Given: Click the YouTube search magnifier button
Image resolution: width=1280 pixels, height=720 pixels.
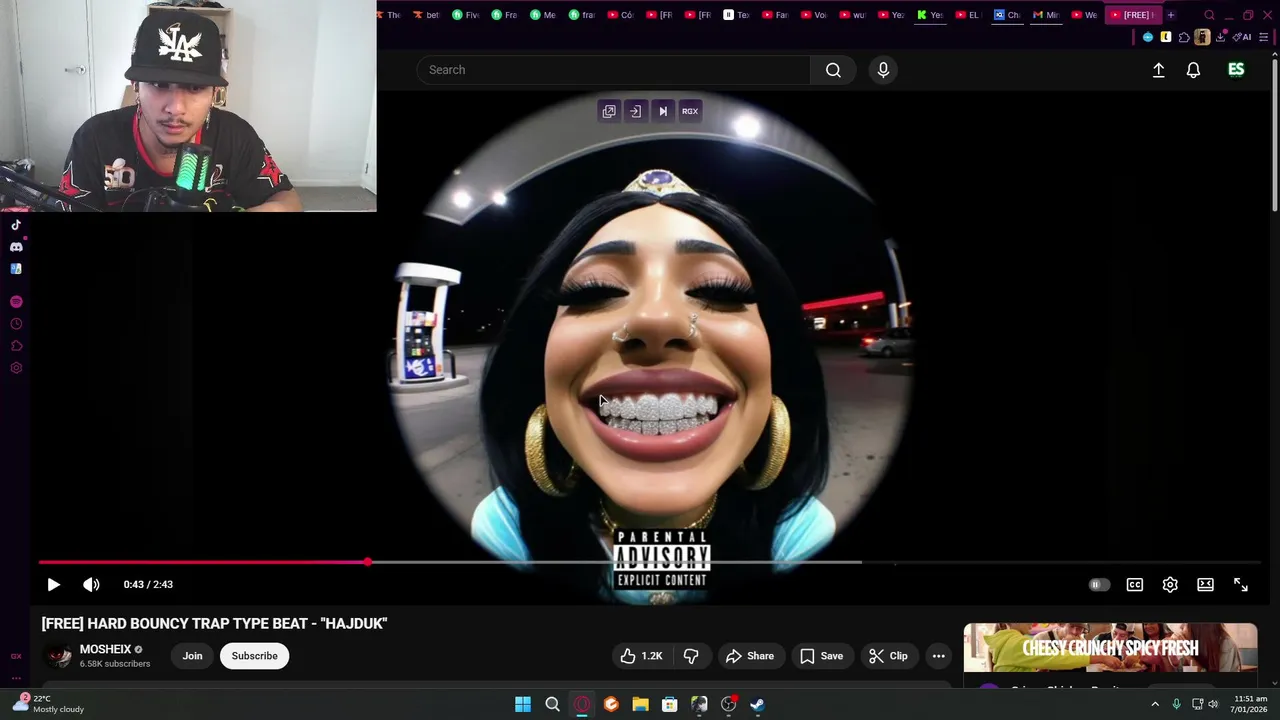Looking at the screenshot, I should [833, 70].
